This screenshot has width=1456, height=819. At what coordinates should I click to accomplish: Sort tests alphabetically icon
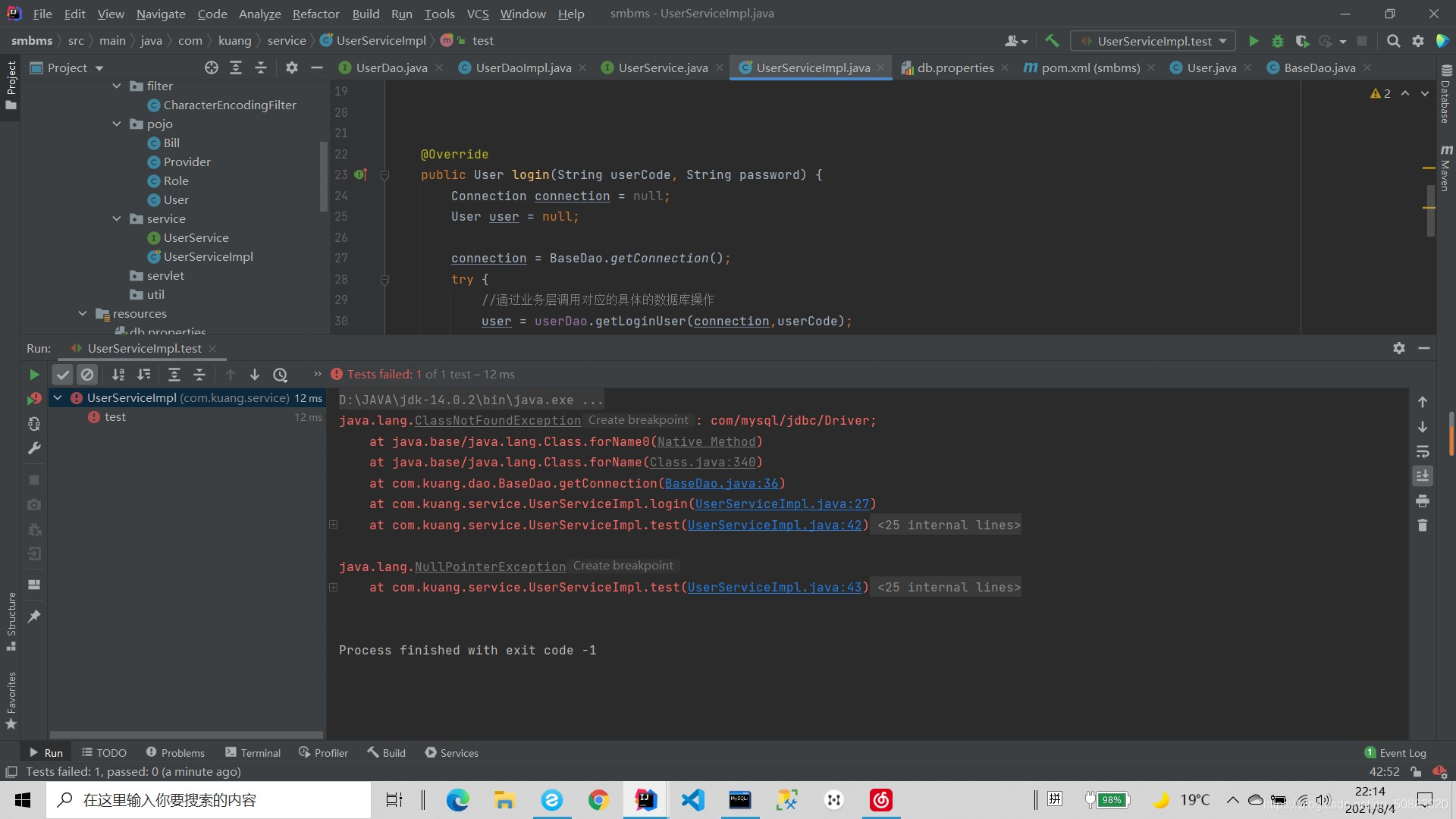[x=118, y=375]
